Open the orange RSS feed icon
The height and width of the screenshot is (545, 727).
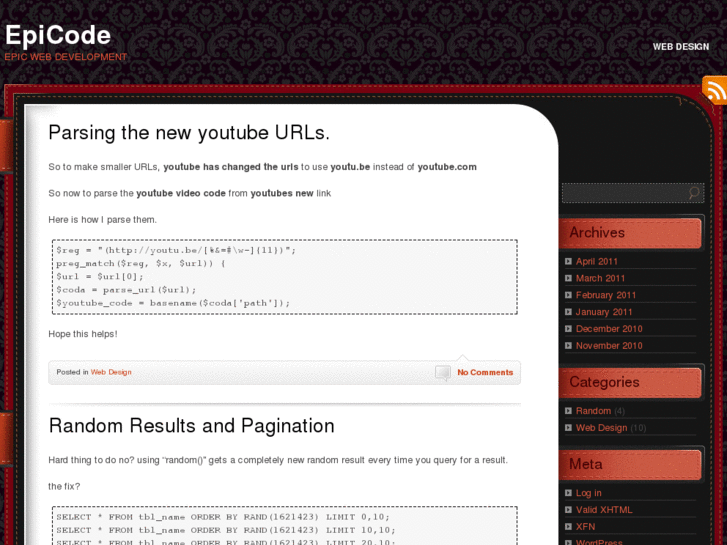tap(715, 90)
